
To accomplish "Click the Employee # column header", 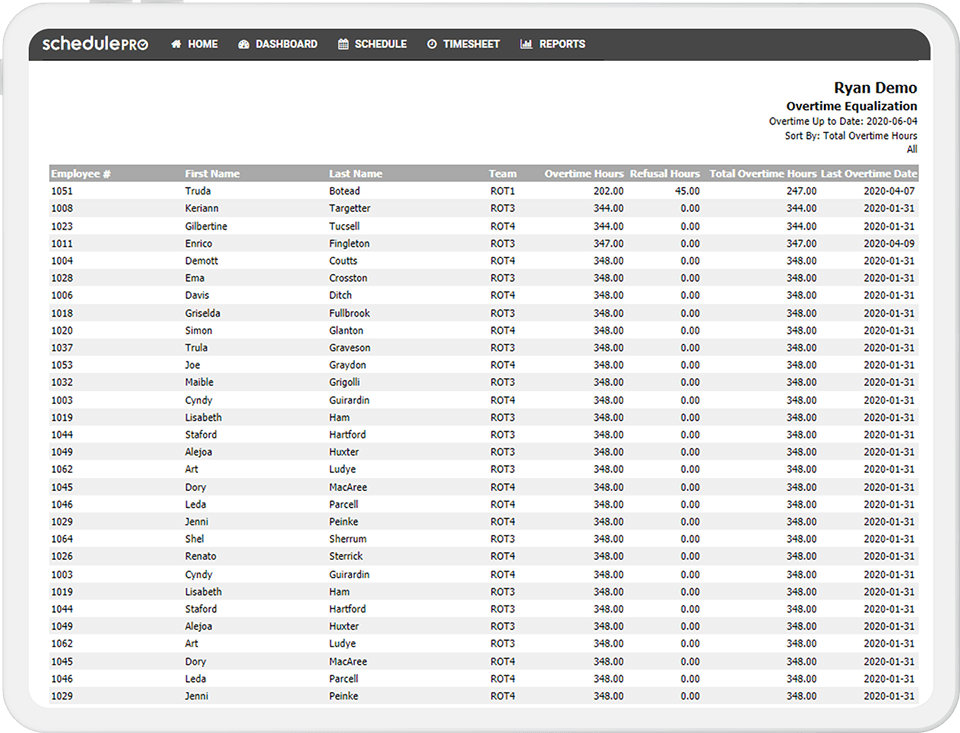I will (x=81, y=173).
